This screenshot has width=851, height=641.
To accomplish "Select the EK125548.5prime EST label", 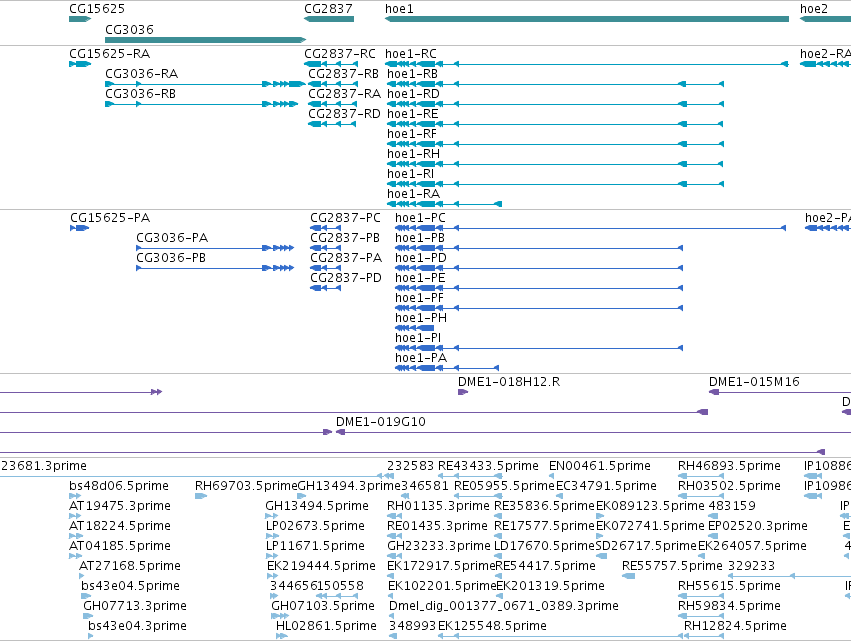I will point(492,626).
